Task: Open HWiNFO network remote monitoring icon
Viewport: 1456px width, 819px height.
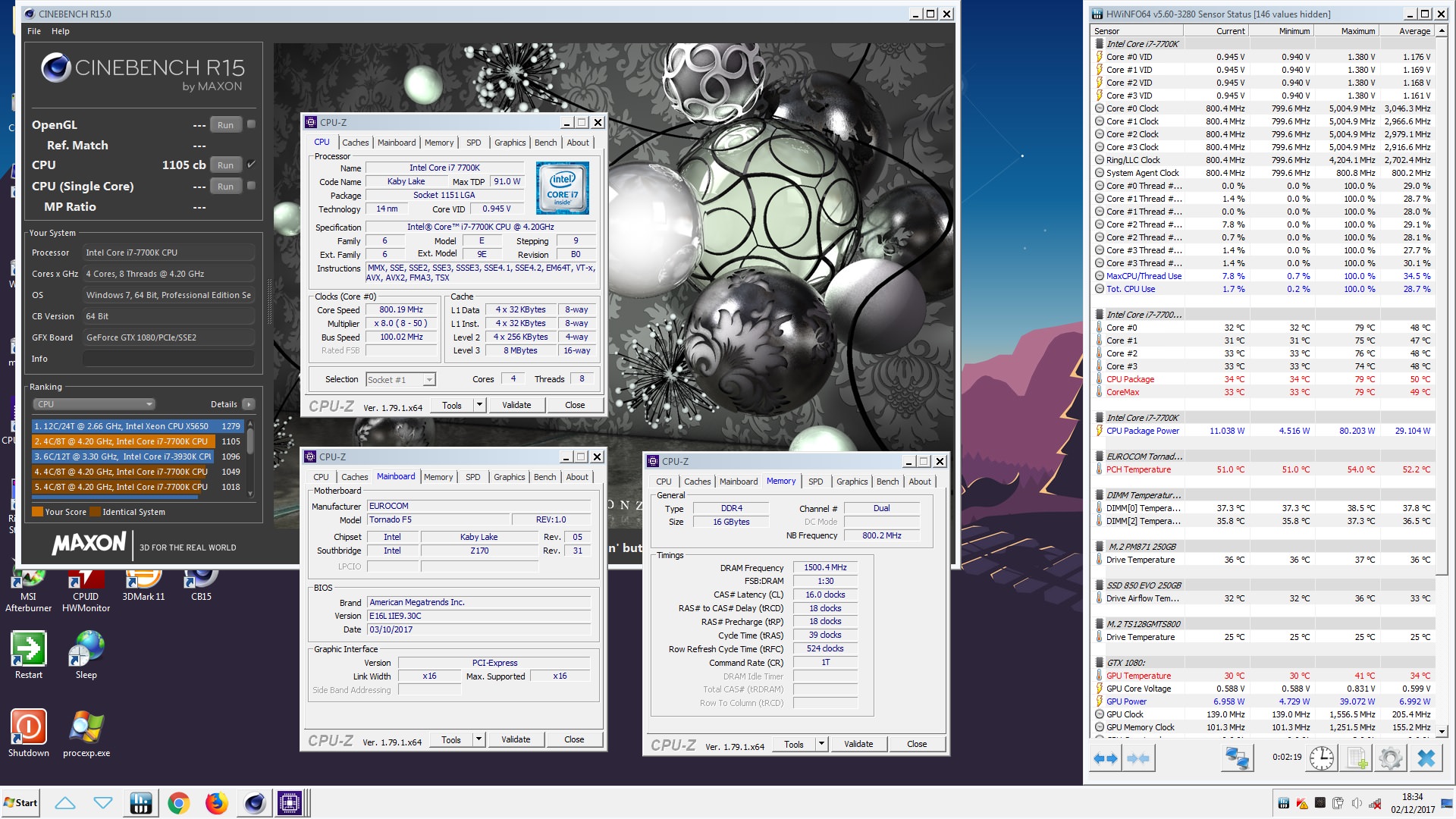Action: pyautogui.click(x=1238, y=758)
